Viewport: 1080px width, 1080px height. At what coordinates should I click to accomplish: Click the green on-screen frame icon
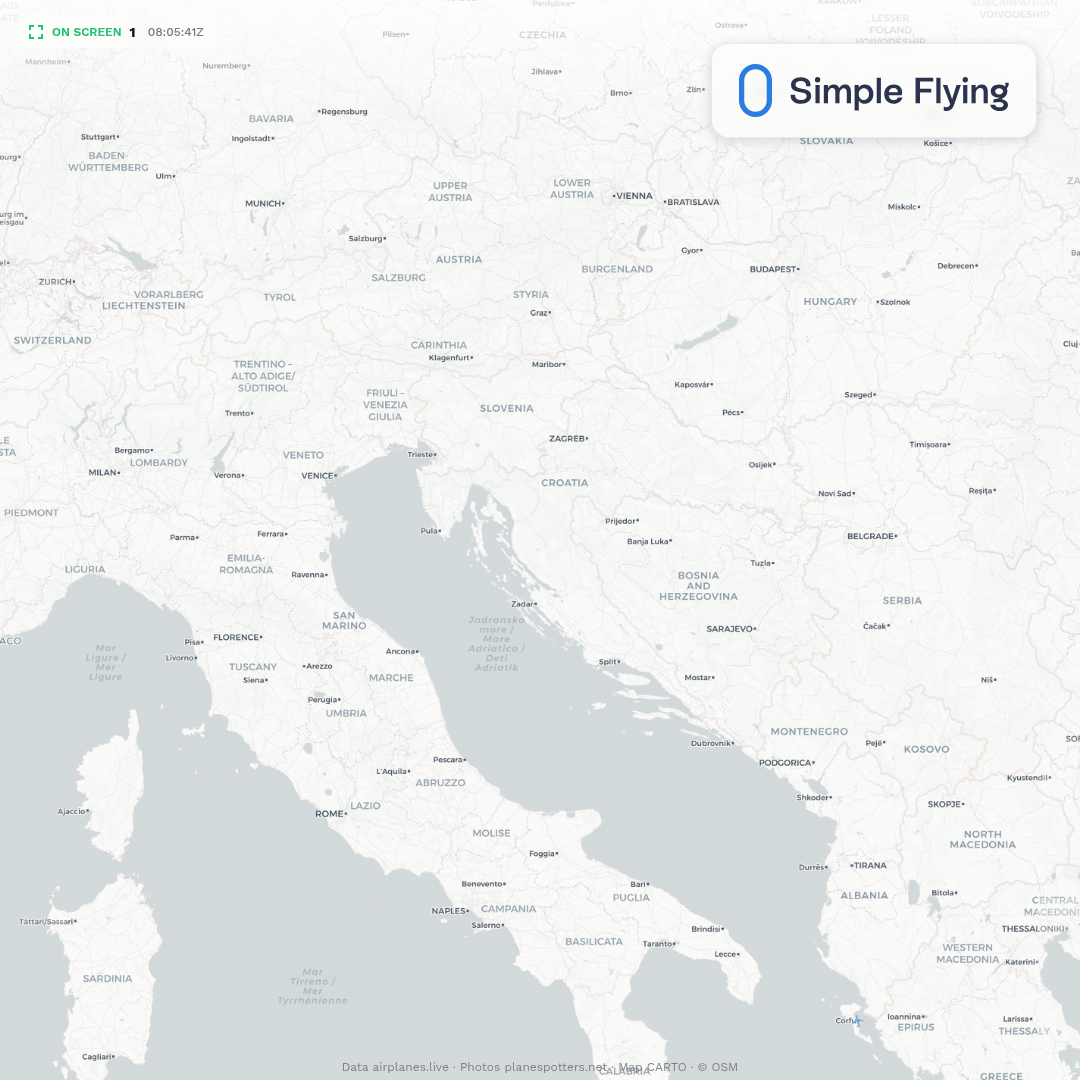click(36, 32)
